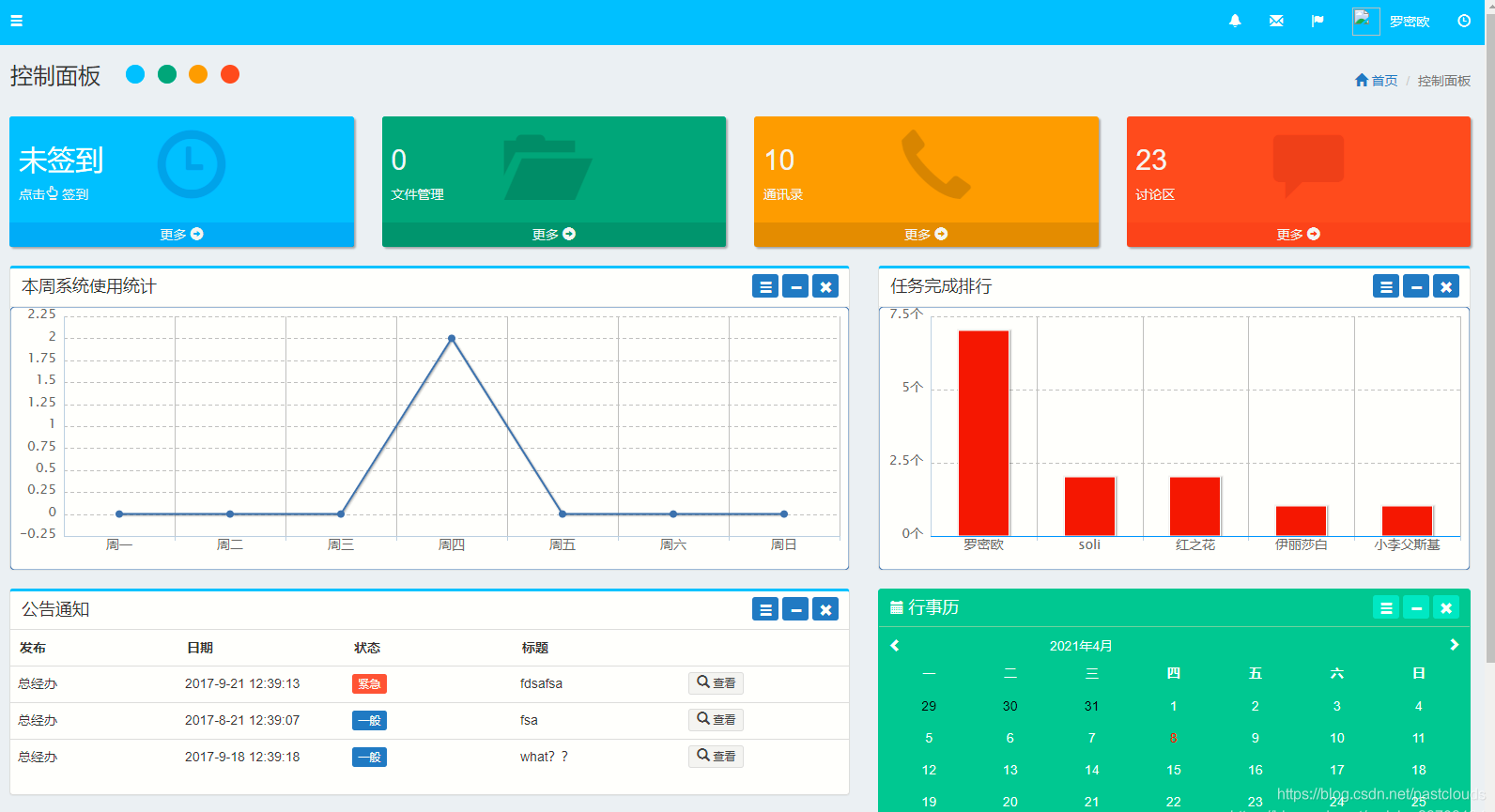The width and height of the screenshot is (1495, 812).
Task: Click 一般 badge in fsa row
Action: pyautogui.click(x=369, y=720)
